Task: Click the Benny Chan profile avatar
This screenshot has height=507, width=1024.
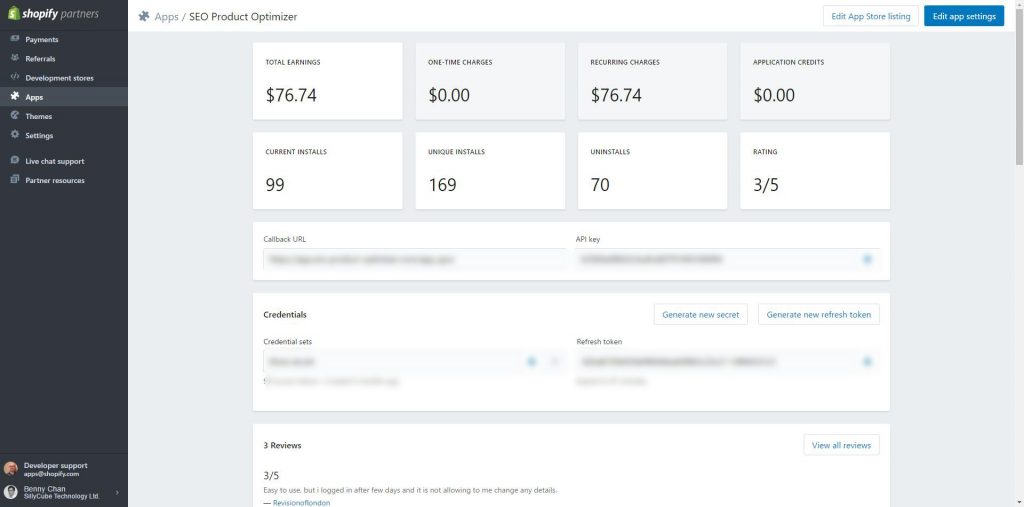Action: (x=10, y=492)
